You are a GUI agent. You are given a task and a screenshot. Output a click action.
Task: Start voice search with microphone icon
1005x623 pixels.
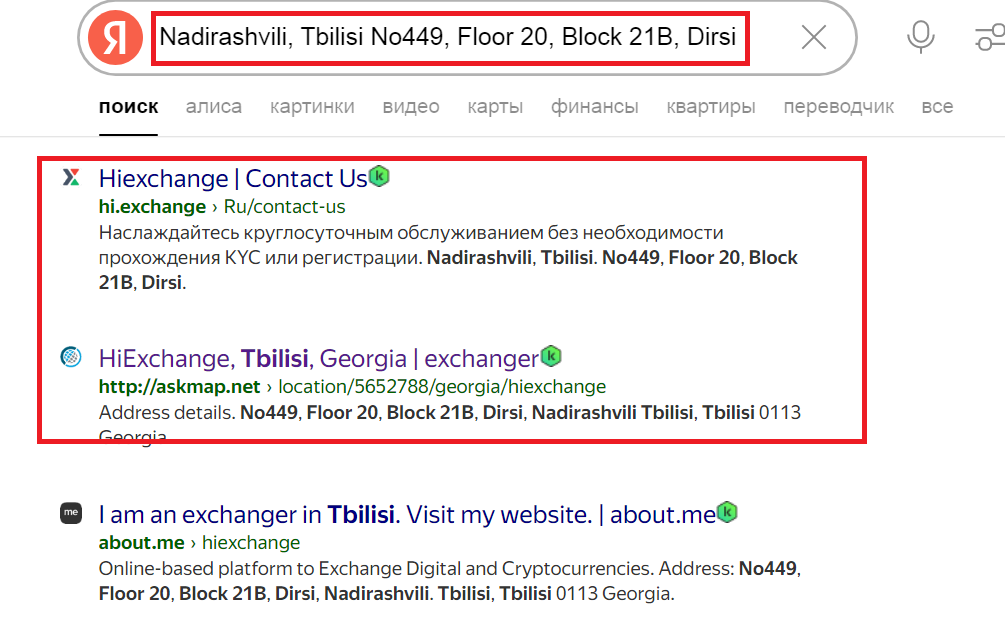[x=920, y=37]
